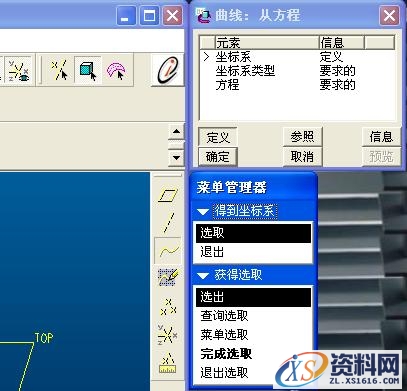
Task: Click the axis selection filter icon
Action: click(59, 70)
